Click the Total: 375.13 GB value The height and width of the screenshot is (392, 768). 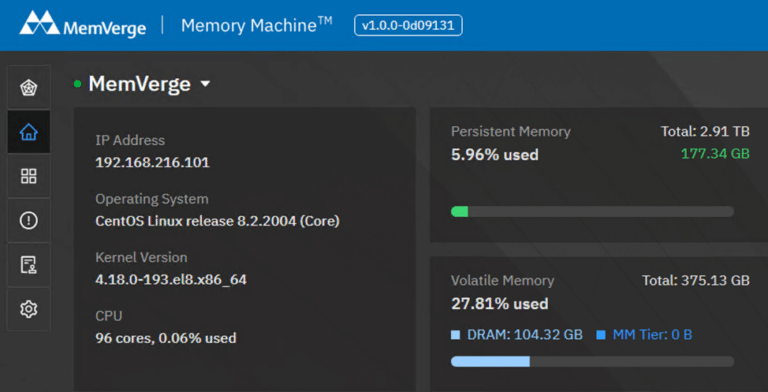(696, 281)
